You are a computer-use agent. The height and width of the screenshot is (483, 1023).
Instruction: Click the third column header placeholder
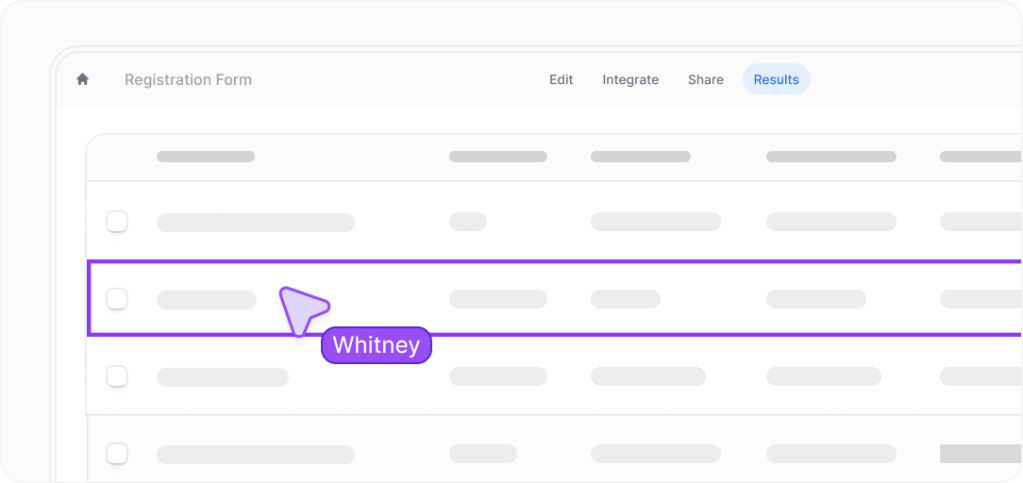coord(640,156)
